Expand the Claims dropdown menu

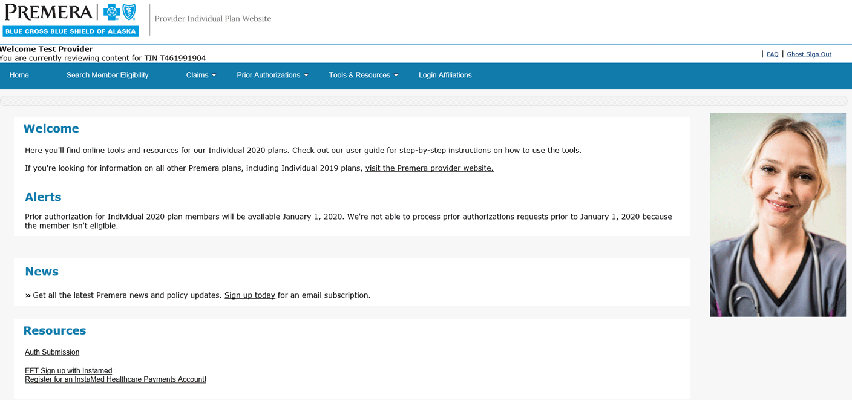200,75
